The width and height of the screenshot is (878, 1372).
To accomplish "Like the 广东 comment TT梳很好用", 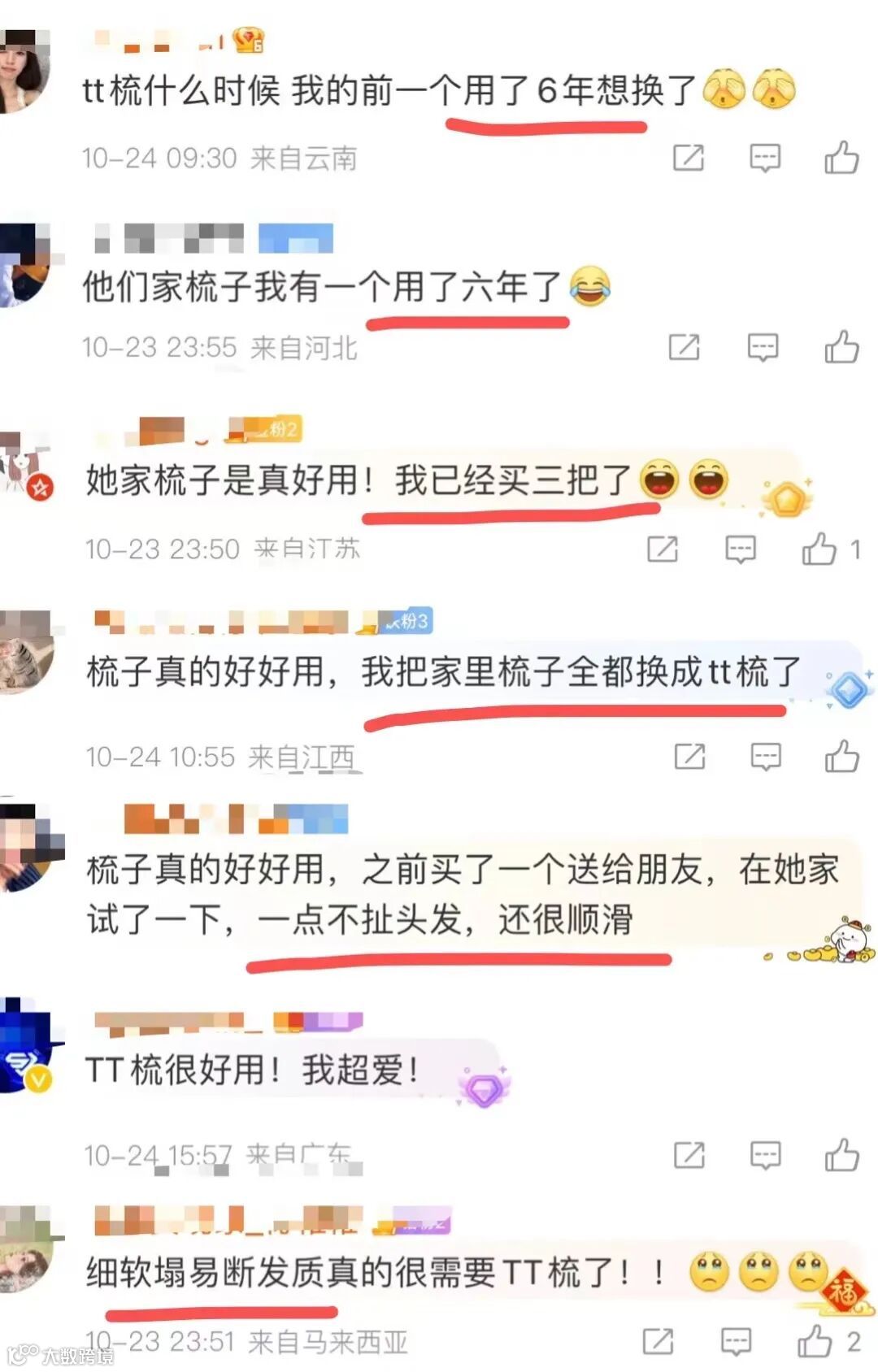I will pyautogui.click(x=841, y=1154).
